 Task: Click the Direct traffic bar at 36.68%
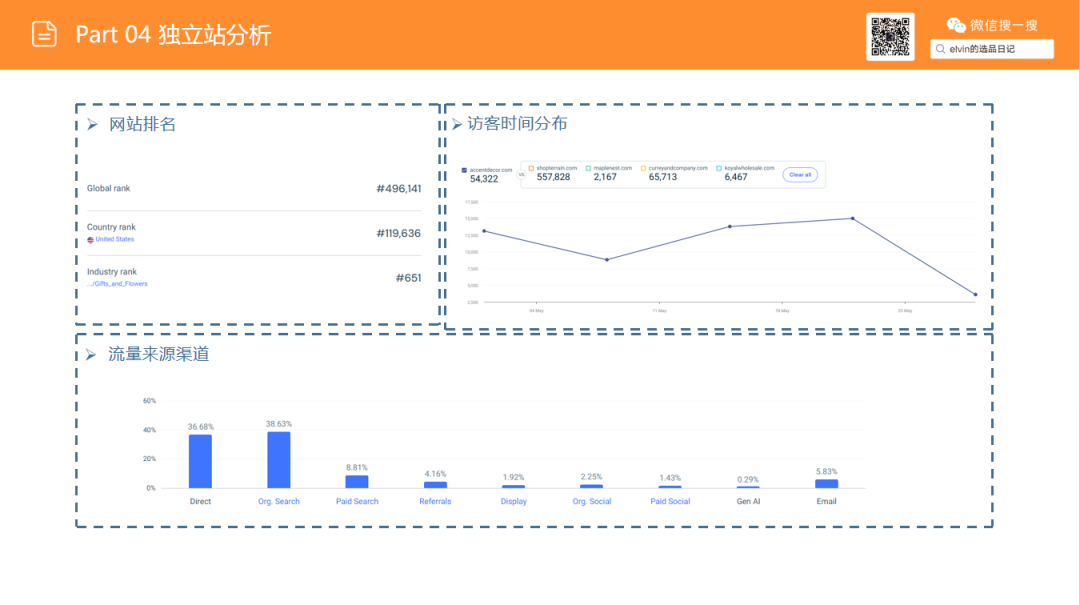[x=200, y=462]
